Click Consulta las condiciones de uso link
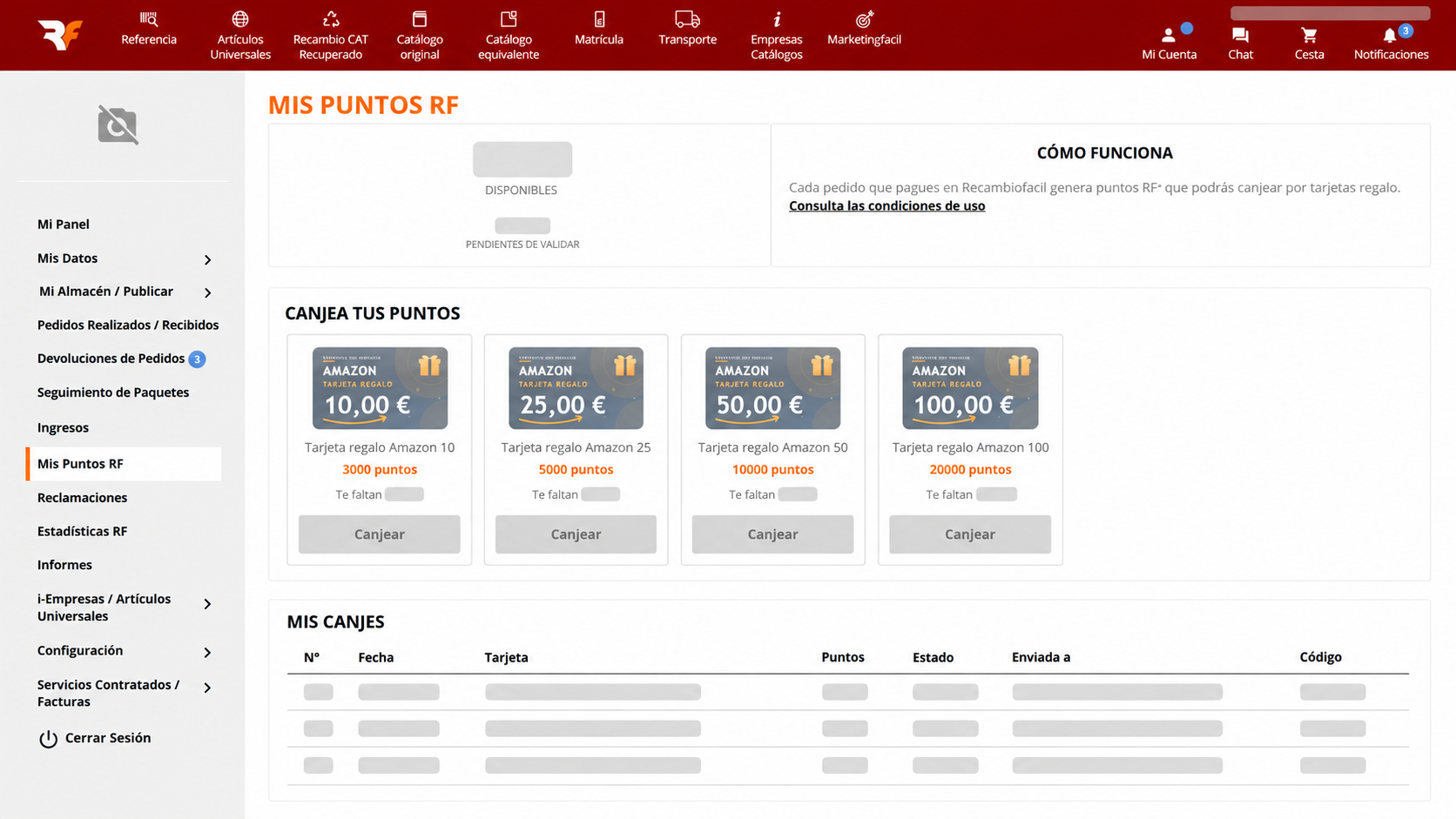Screen dimensions: 1456x819 (886, 205)
